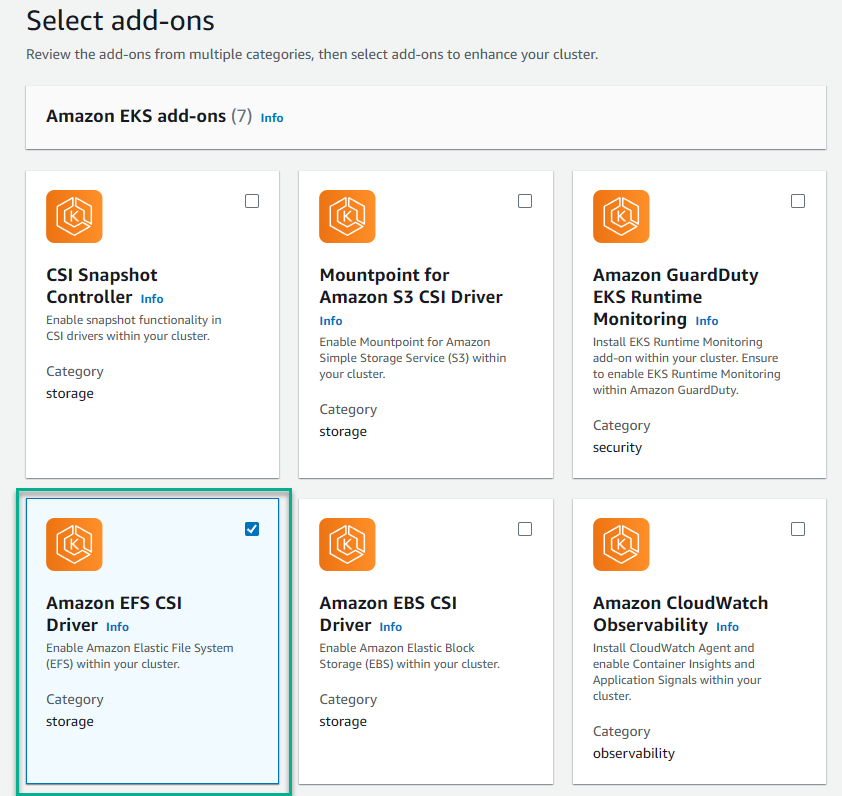Open Info for Amazon EKS add-ons header
The width and height of the screenshot is (842, 796).
271,118
